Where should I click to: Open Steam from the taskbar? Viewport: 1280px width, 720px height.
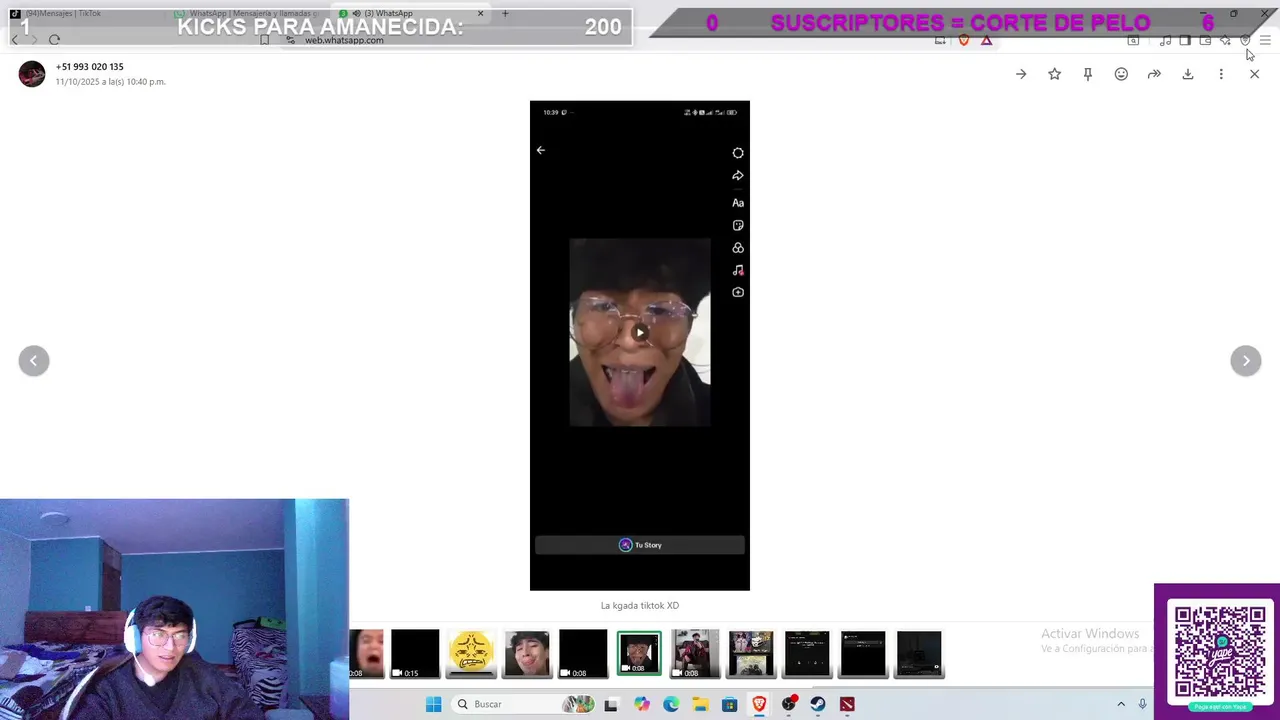point(818,704)
